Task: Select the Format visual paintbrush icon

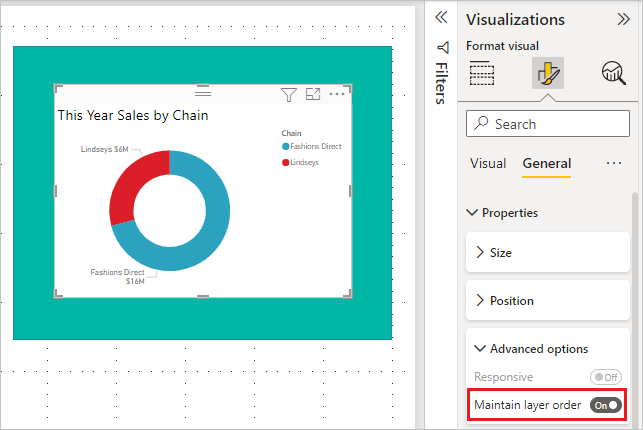Action: click(x=548, y=73)
